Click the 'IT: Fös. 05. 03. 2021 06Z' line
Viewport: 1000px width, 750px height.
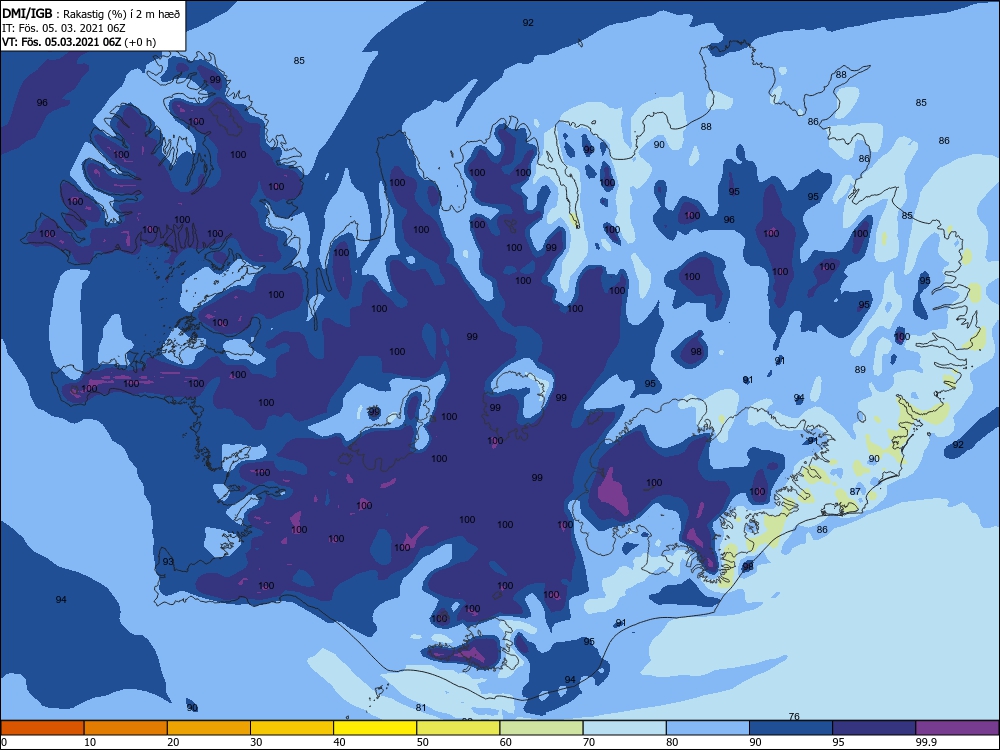[x=64, y=28]
